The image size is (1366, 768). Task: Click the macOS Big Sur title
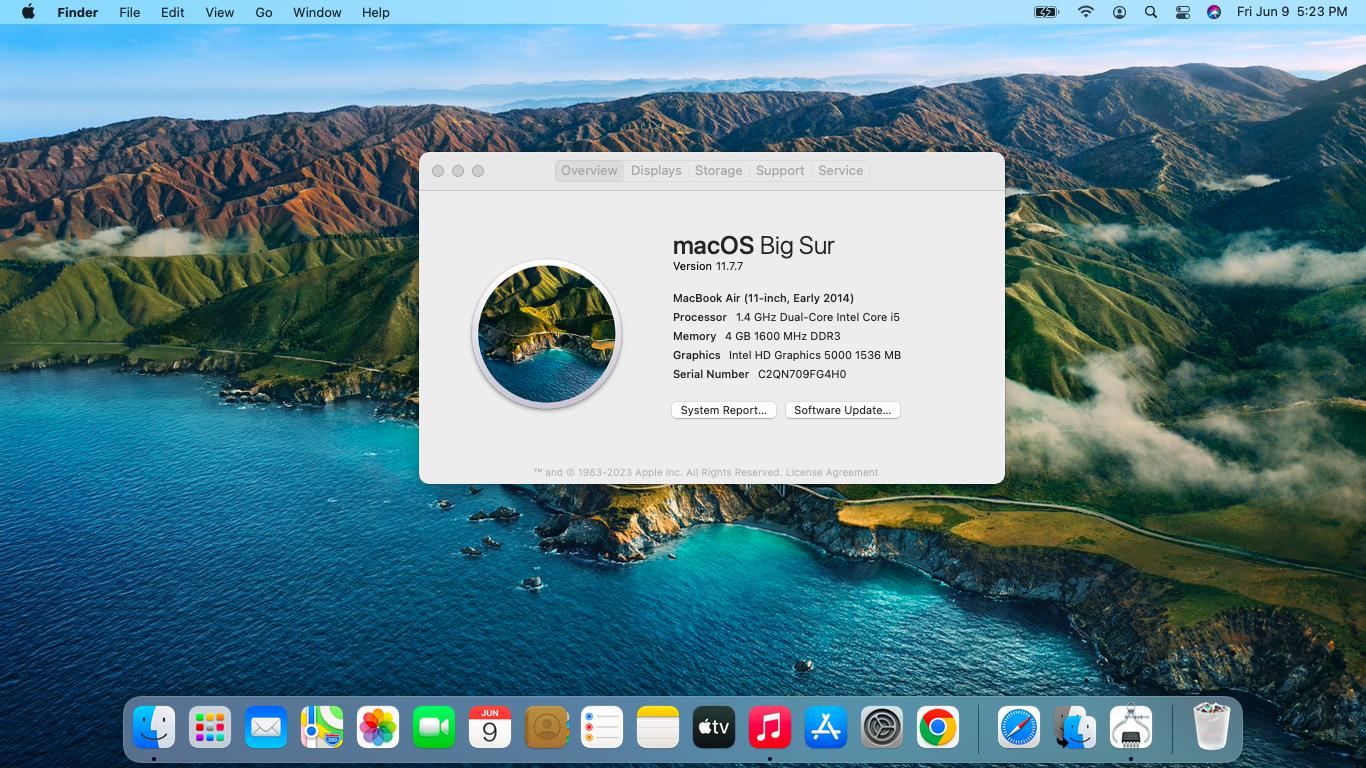point(754,246)
